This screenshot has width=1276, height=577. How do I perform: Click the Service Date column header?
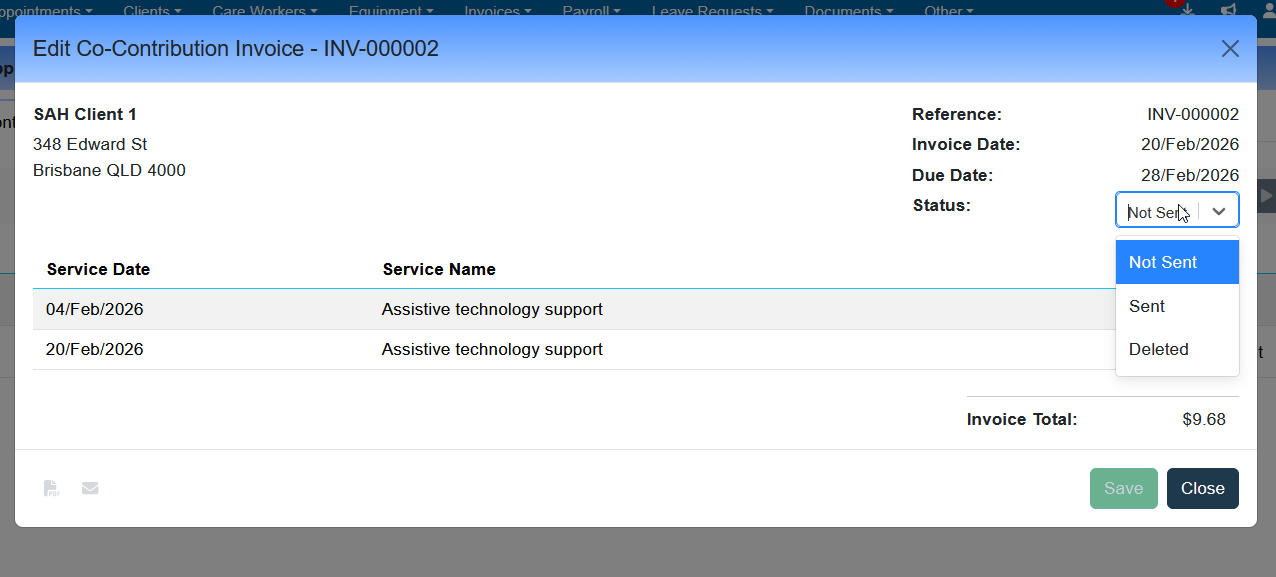[98, 269]
